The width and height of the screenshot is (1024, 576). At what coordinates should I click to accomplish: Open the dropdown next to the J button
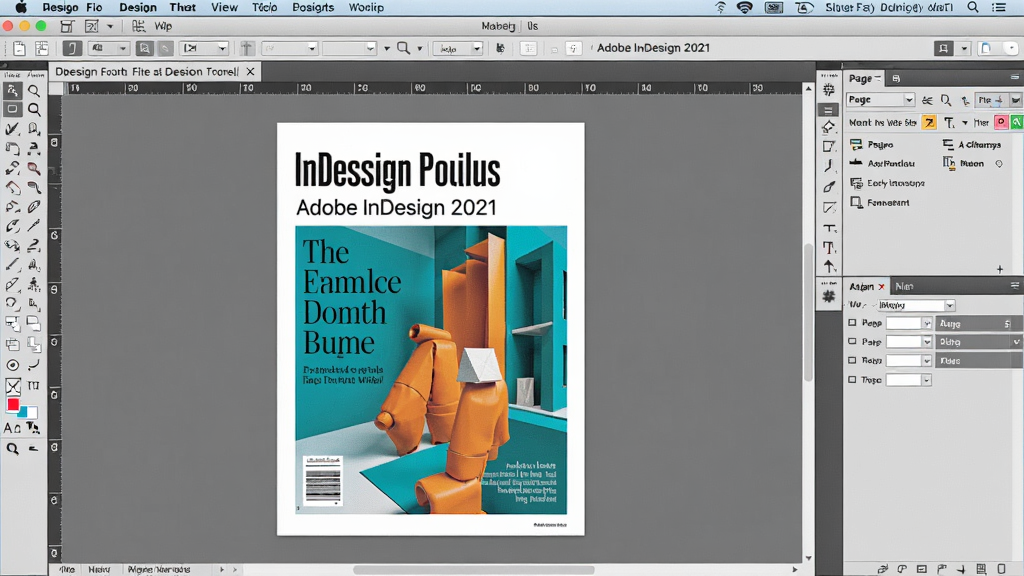pos(109,48)
